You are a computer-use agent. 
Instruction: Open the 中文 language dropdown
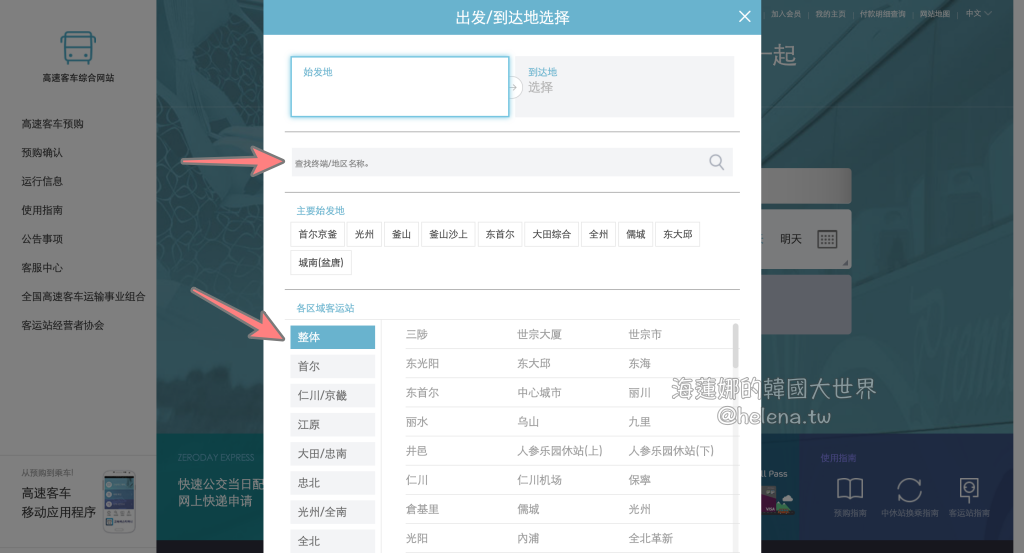point(978,14)
